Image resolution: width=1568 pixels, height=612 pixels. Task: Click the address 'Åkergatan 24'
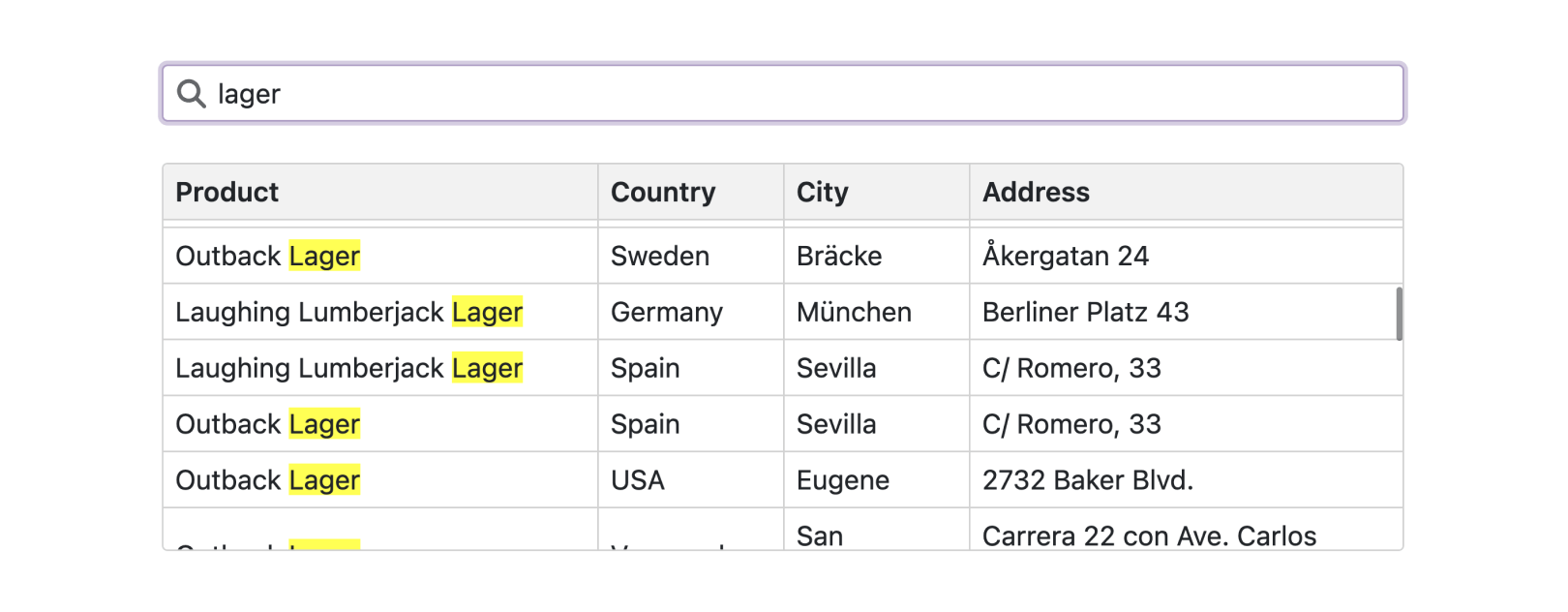click(x=1065, y=256)
